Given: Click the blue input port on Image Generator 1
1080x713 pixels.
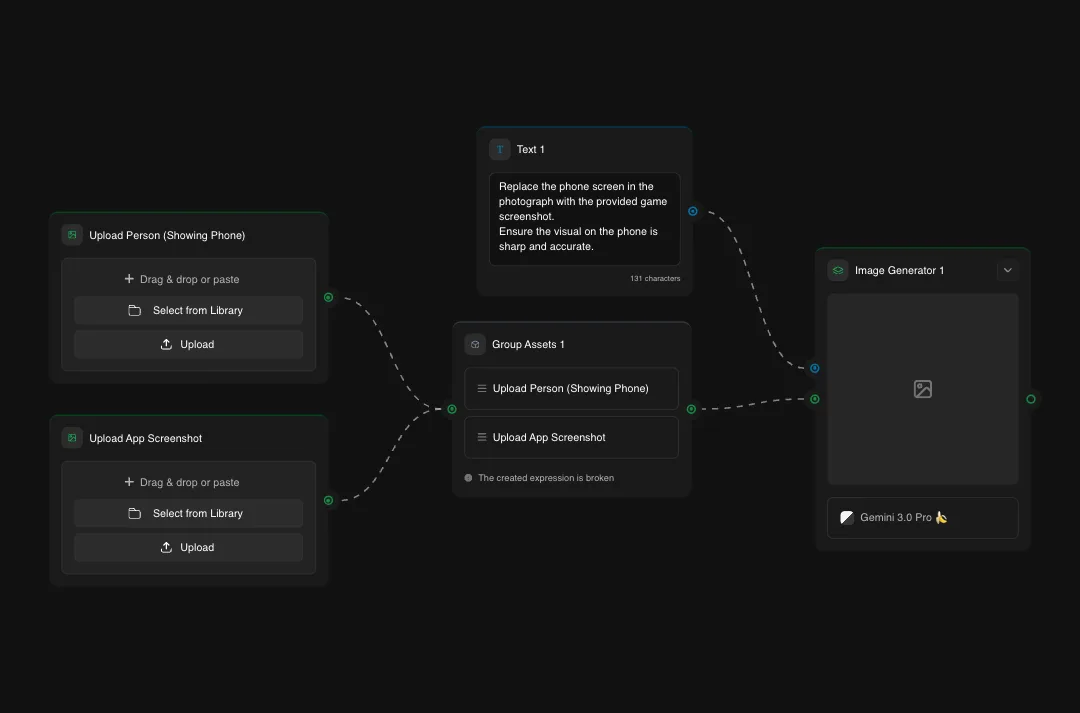Looking at the screenshot, I should [814, 368].
